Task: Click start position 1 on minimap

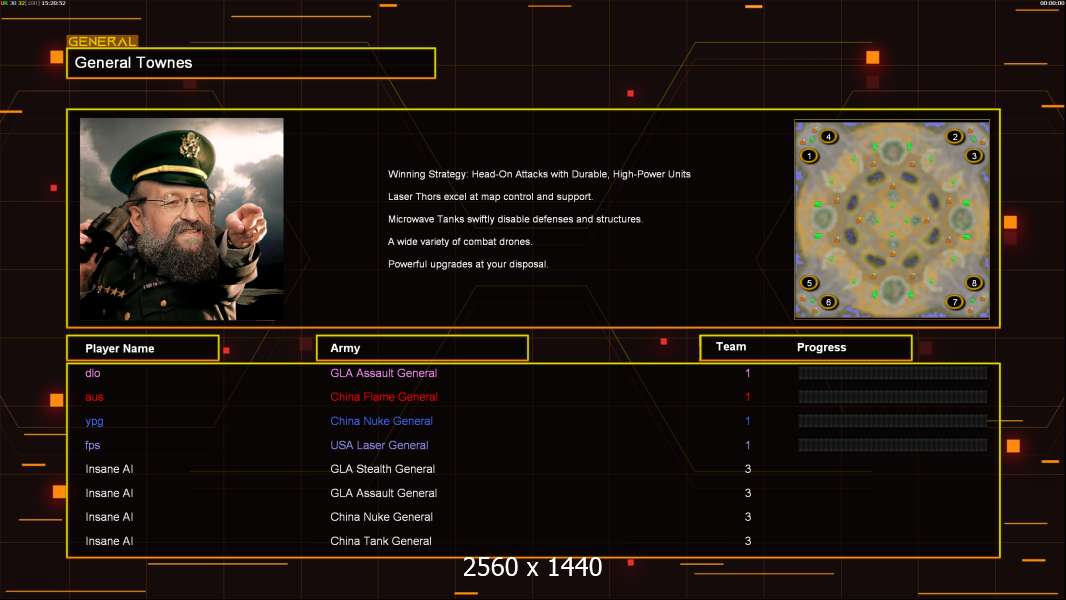Action: point(809,156)
